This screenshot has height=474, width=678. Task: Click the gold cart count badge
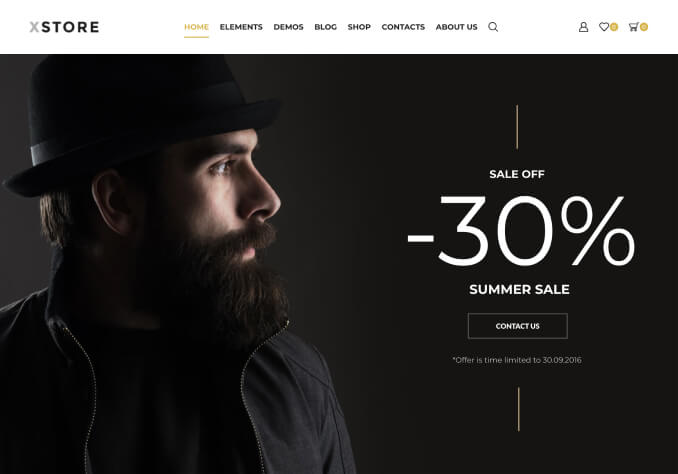[644, 27]
